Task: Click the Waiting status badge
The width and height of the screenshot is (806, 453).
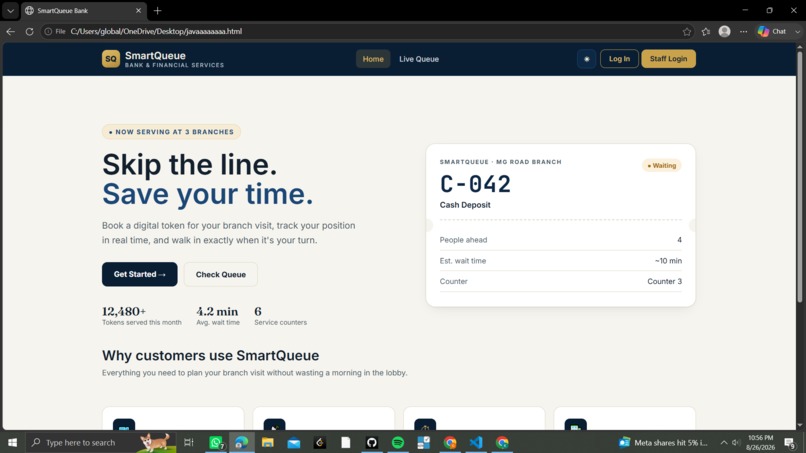Action: (662, 166)
